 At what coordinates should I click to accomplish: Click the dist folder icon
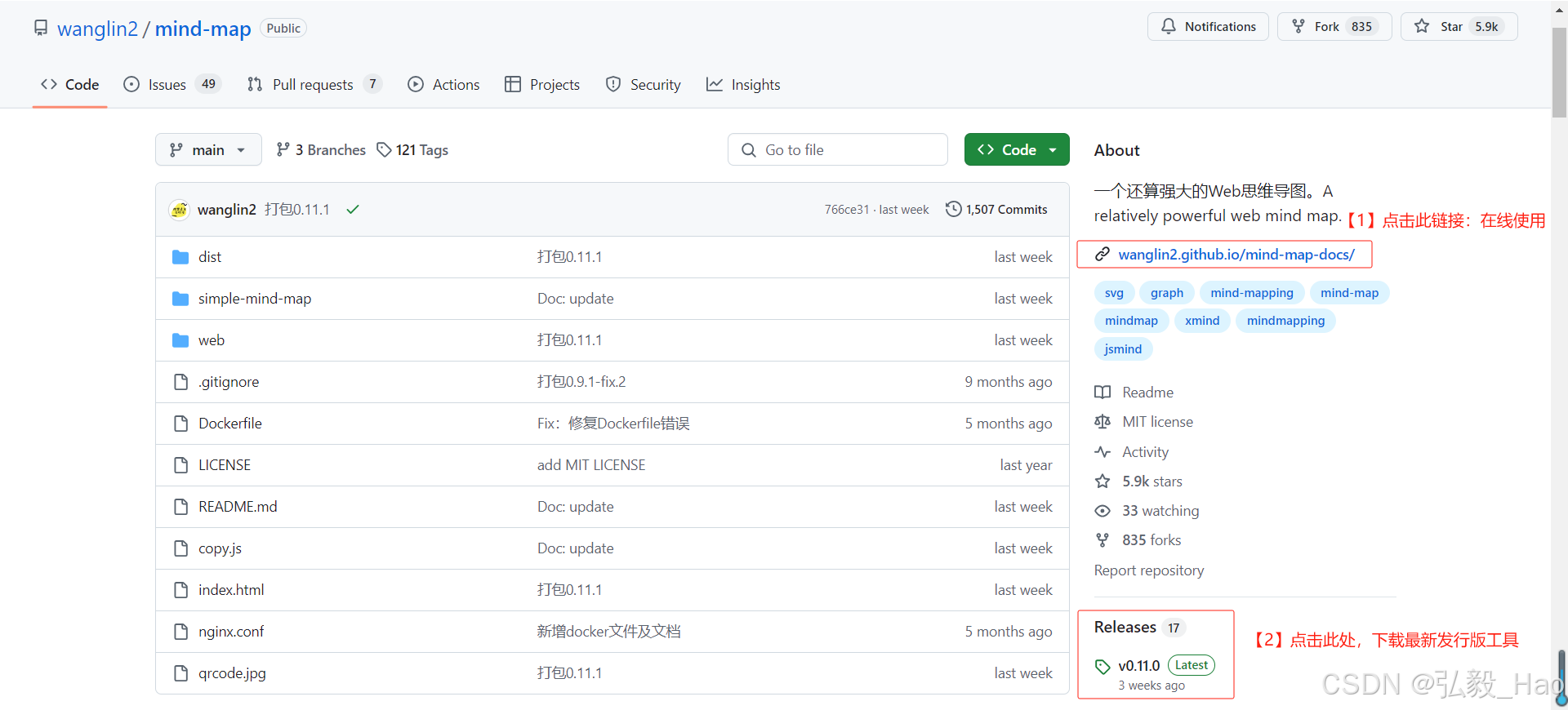coord(180,257)
